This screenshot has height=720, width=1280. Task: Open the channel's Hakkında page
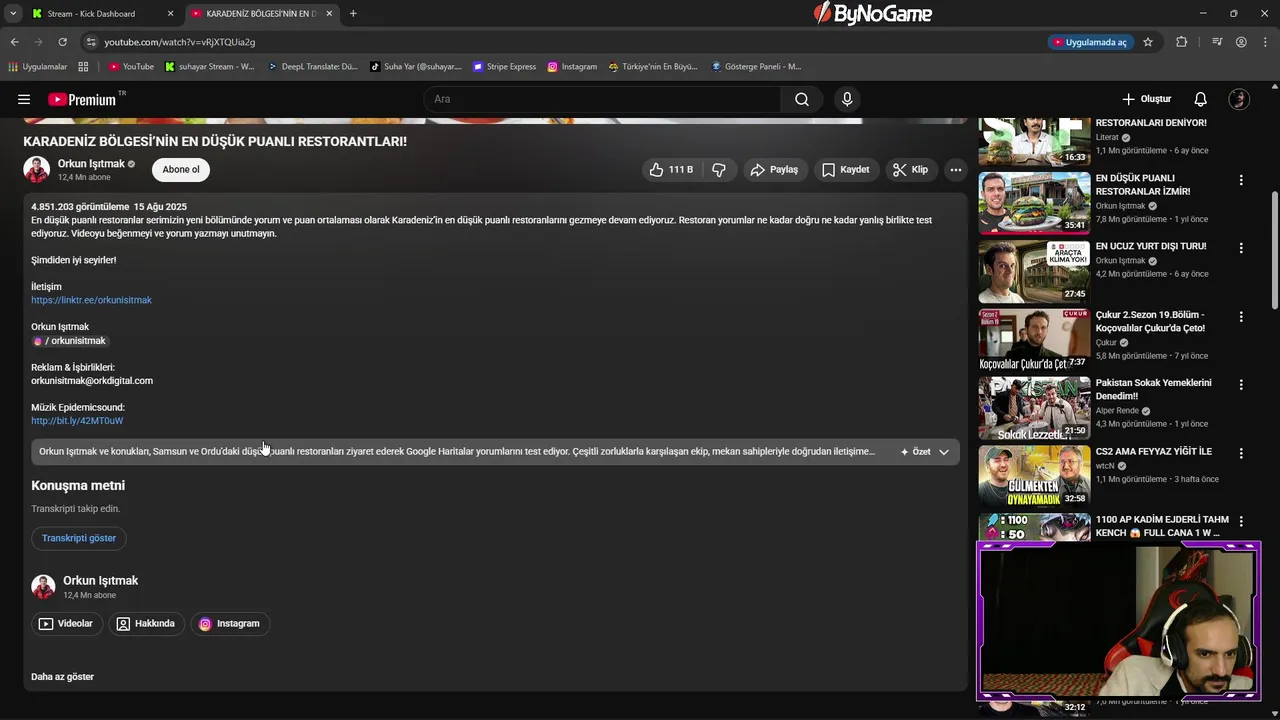pos(146,624)
